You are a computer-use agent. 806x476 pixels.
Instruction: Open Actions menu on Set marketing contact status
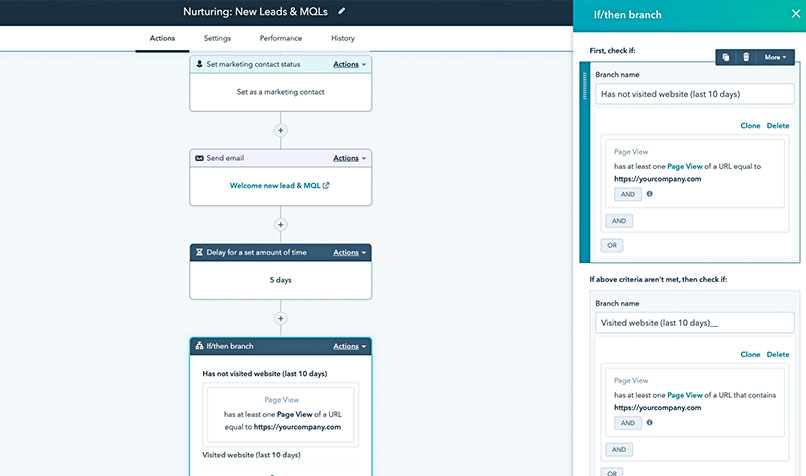click(350, 64)
